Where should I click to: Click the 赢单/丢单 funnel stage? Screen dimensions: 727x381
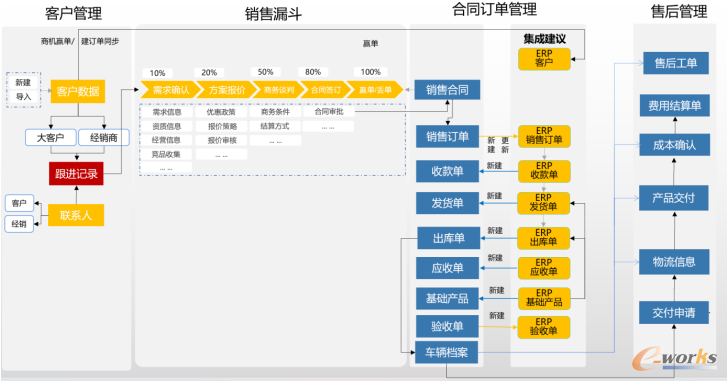tap(375, 89)
